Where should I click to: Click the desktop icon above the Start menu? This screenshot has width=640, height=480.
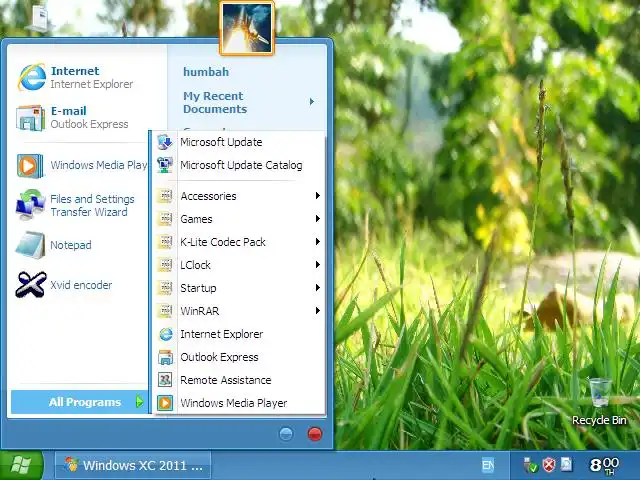[41, 17]
